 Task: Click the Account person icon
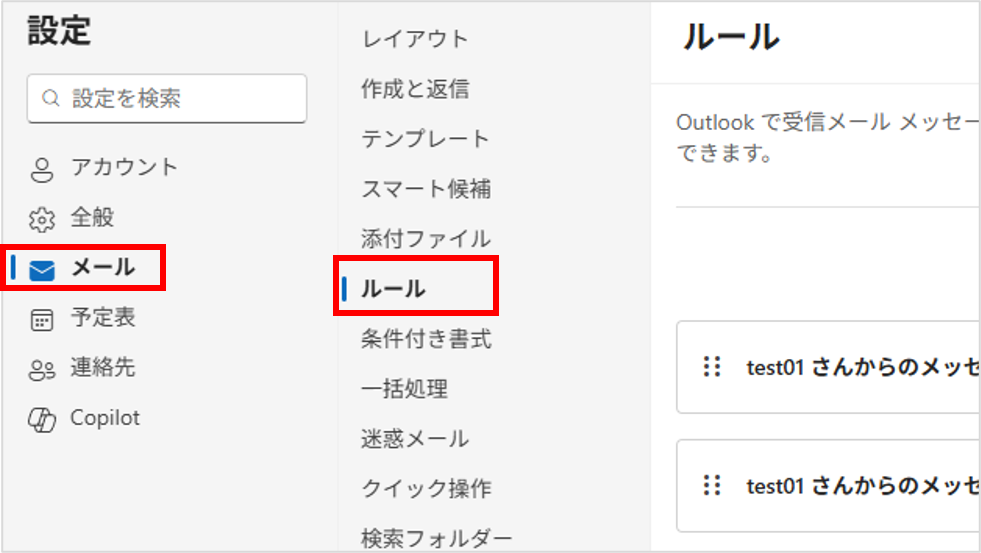coord(42,169)
